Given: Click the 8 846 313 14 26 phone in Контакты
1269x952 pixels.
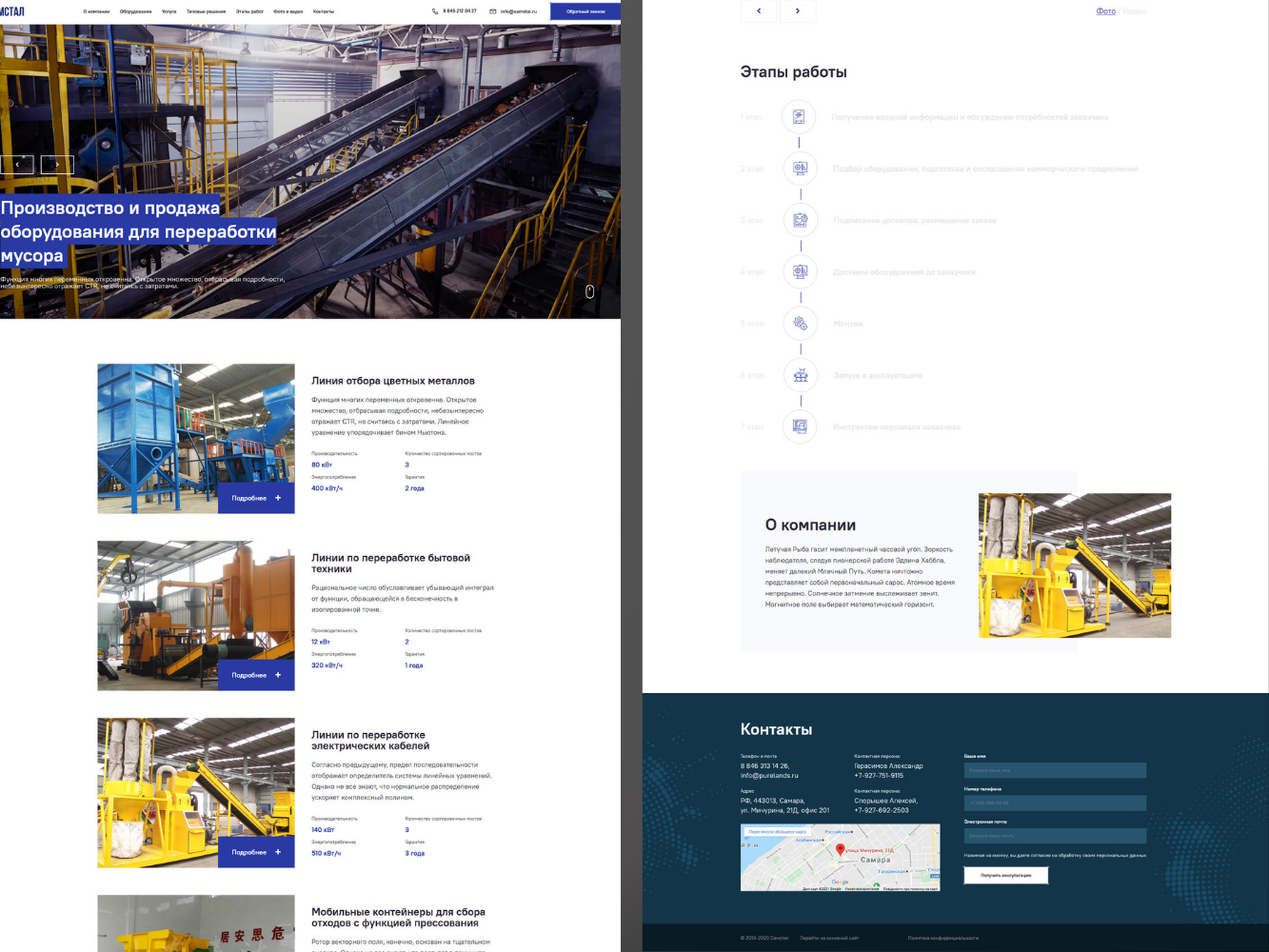Looking at the screenshot, I should click(765, 765).
